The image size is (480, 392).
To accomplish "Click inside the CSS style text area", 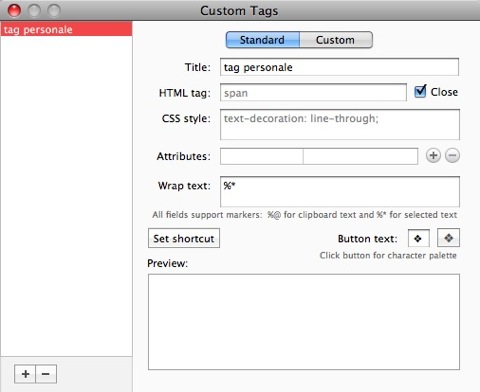I will (340, 124).
